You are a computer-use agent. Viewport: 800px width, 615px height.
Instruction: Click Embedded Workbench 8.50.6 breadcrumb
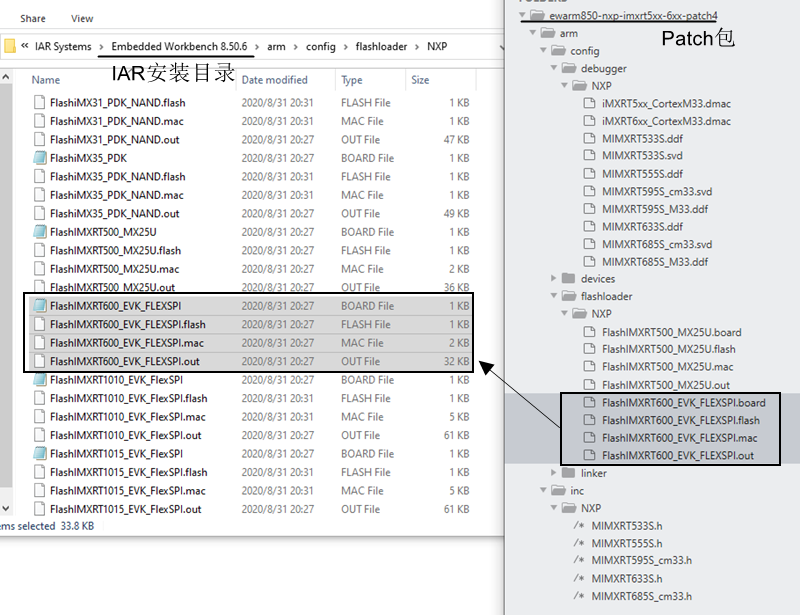[x=179, y=46]
